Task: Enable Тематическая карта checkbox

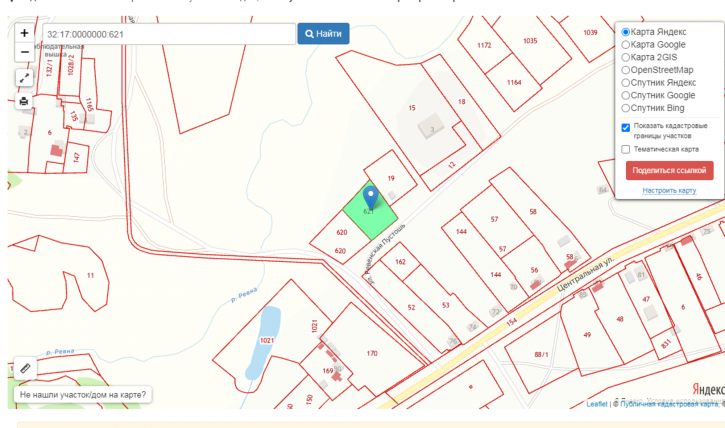Action: (x=626, y=149)
